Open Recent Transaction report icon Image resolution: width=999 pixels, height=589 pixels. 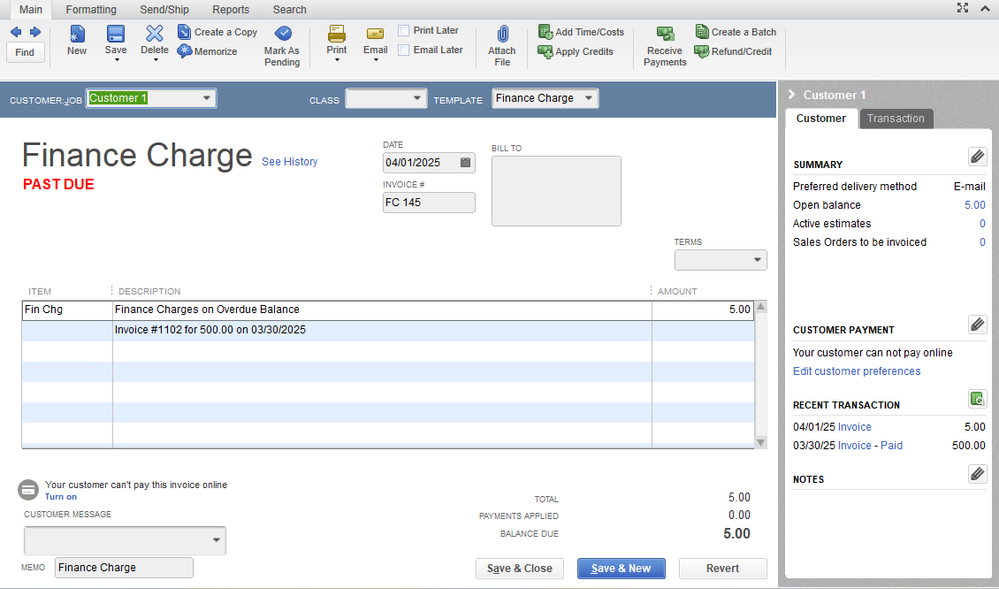[x=977, y=399]
